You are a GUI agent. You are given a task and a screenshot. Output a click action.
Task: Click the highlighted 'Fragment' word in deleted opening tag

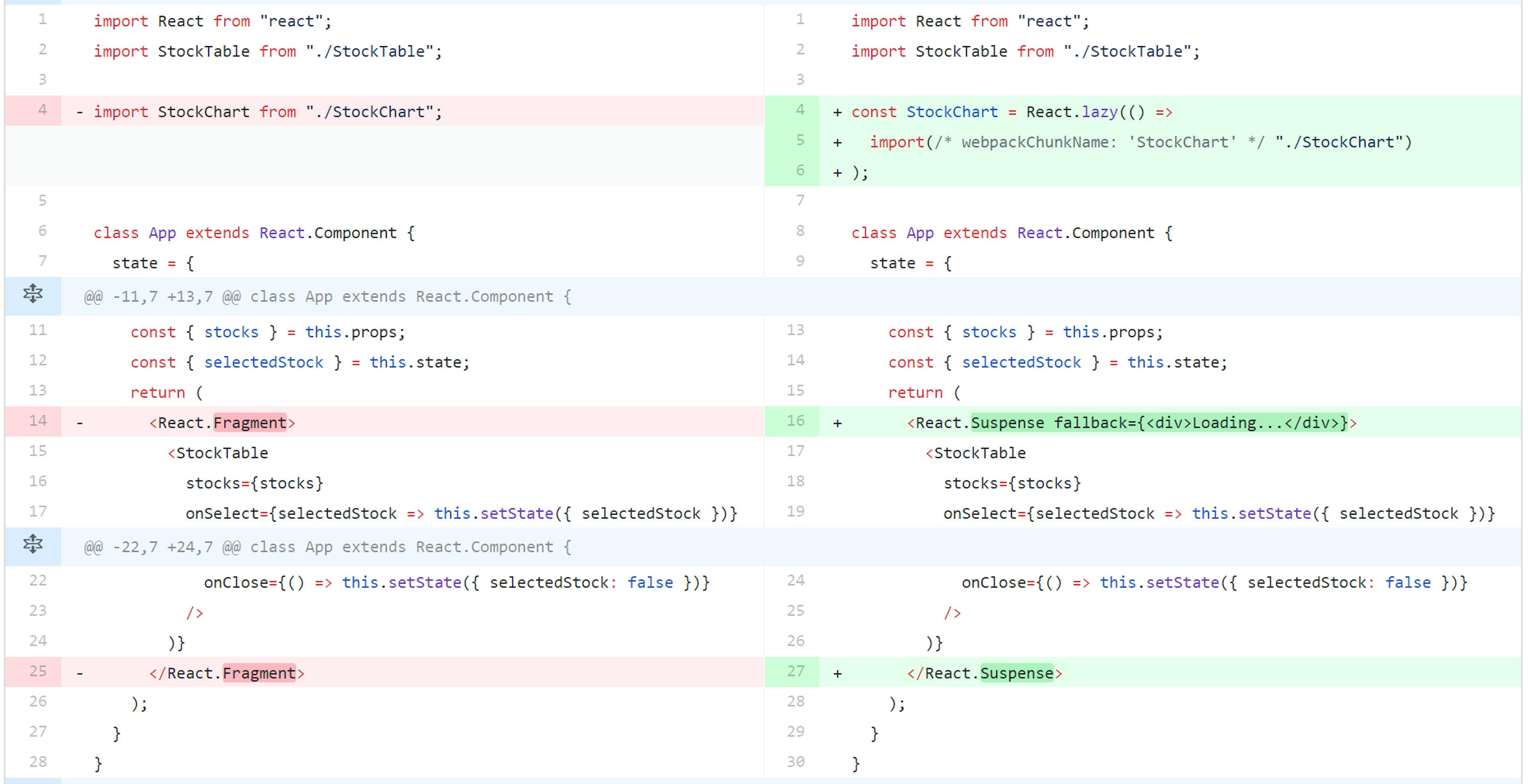pos(250,423)
